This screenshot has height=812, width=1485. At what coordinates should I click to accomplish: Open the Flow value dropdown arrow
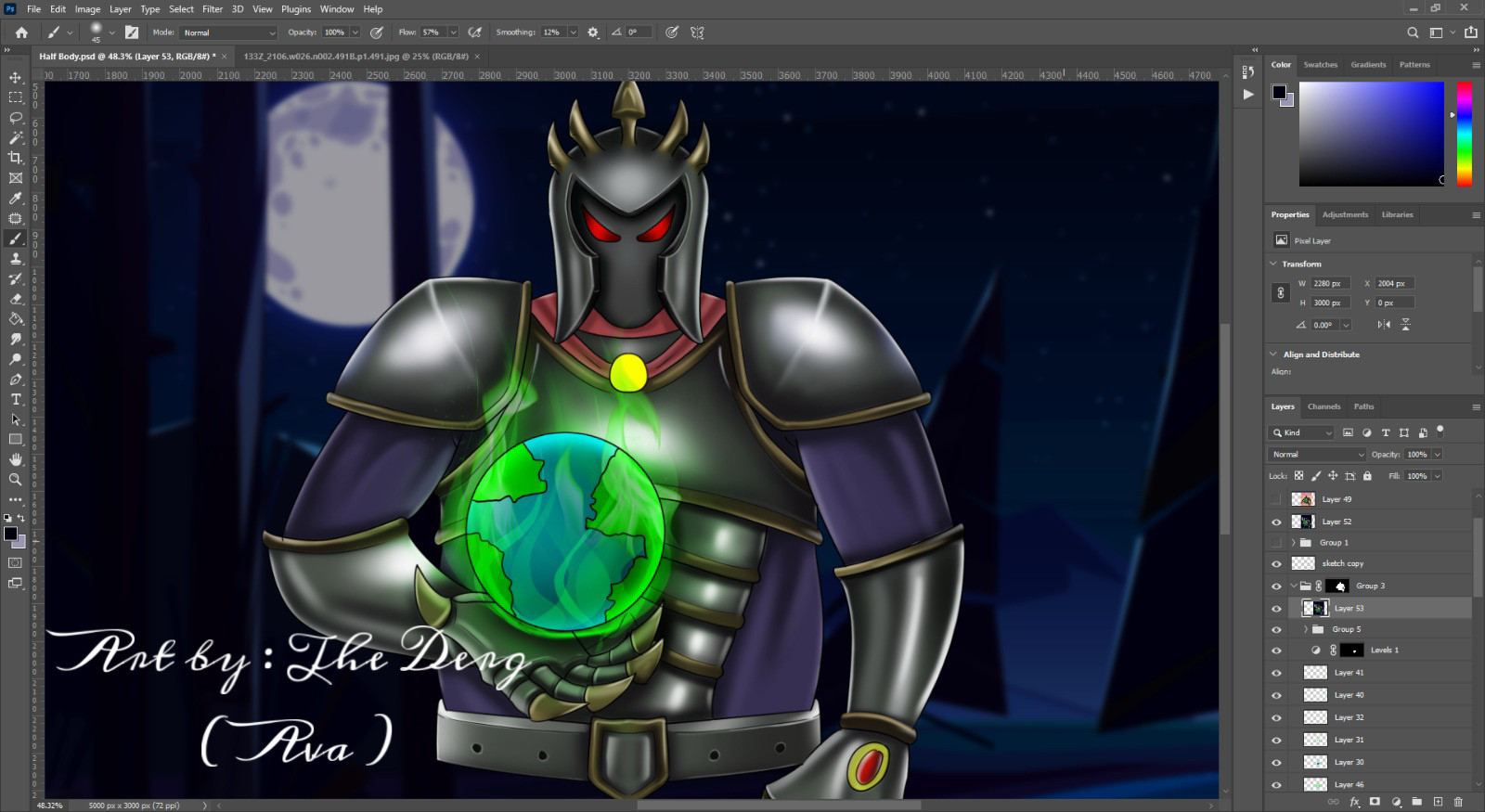(x=453, y=32)
